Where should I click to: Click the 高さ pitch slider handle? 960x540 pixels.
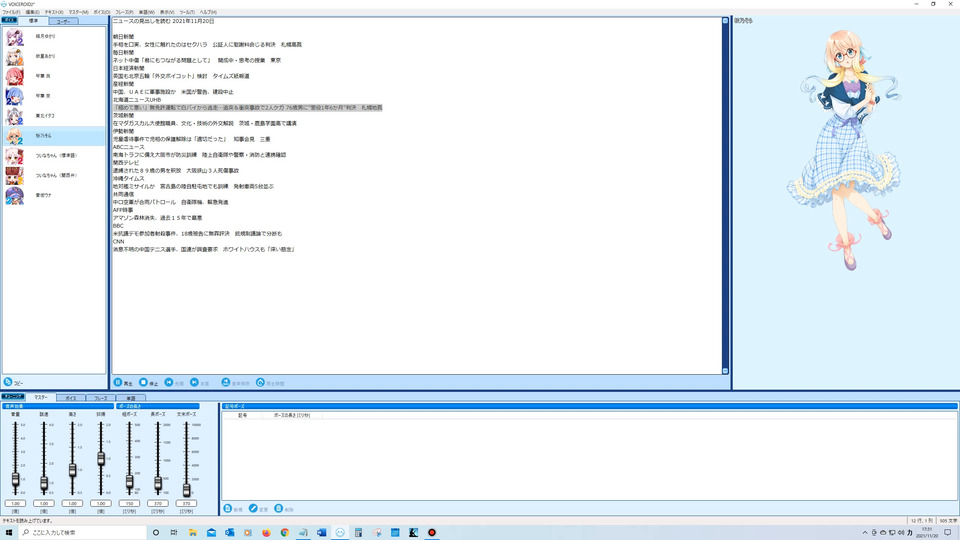pos(72,470)
